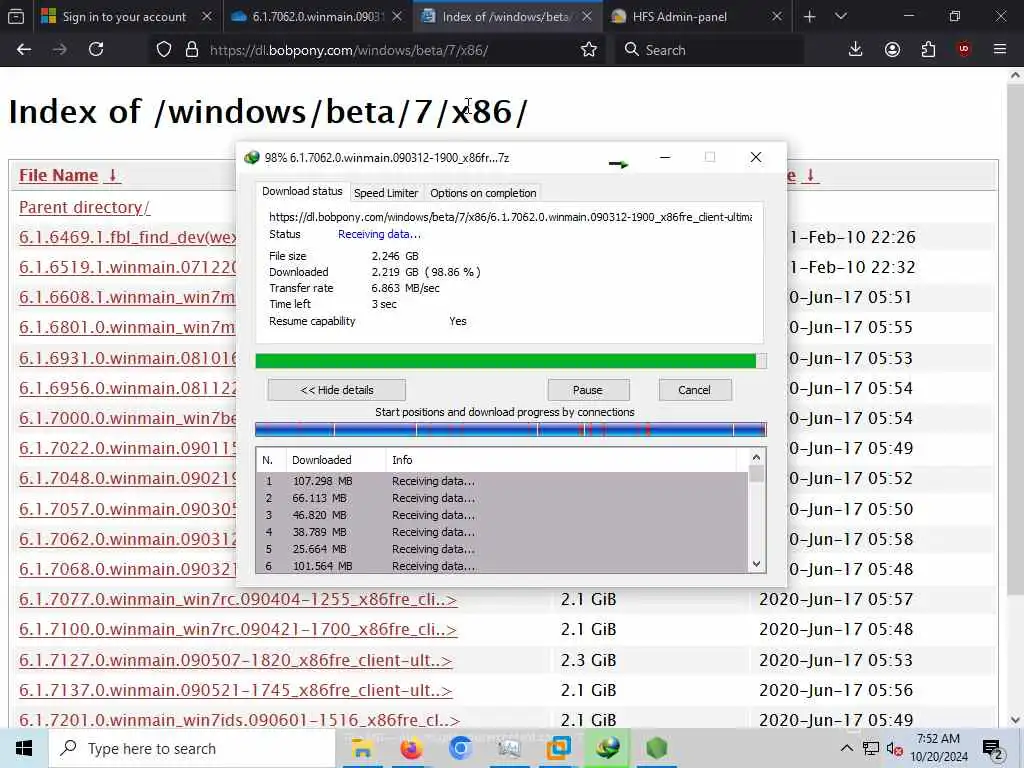Click the Firefox Search box
This screenshot has height=768, width=1024.
(709, 50)
